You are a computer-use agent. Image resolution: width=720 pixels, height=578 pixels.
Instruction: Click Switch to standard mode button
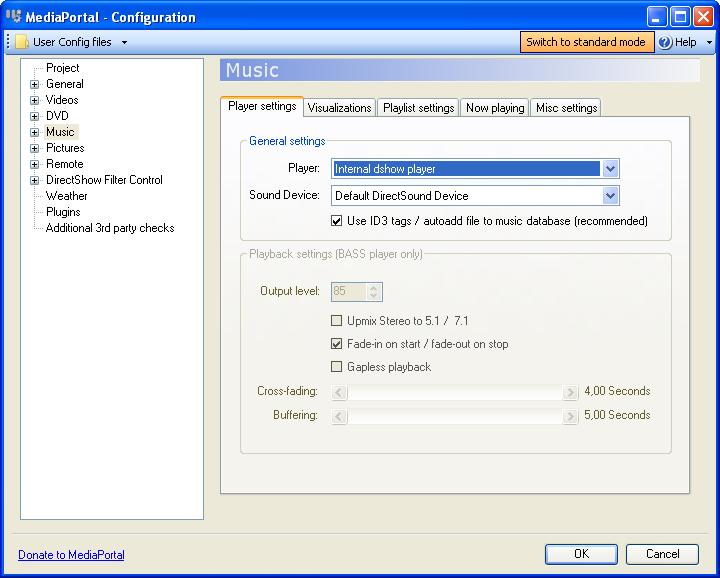586,42
